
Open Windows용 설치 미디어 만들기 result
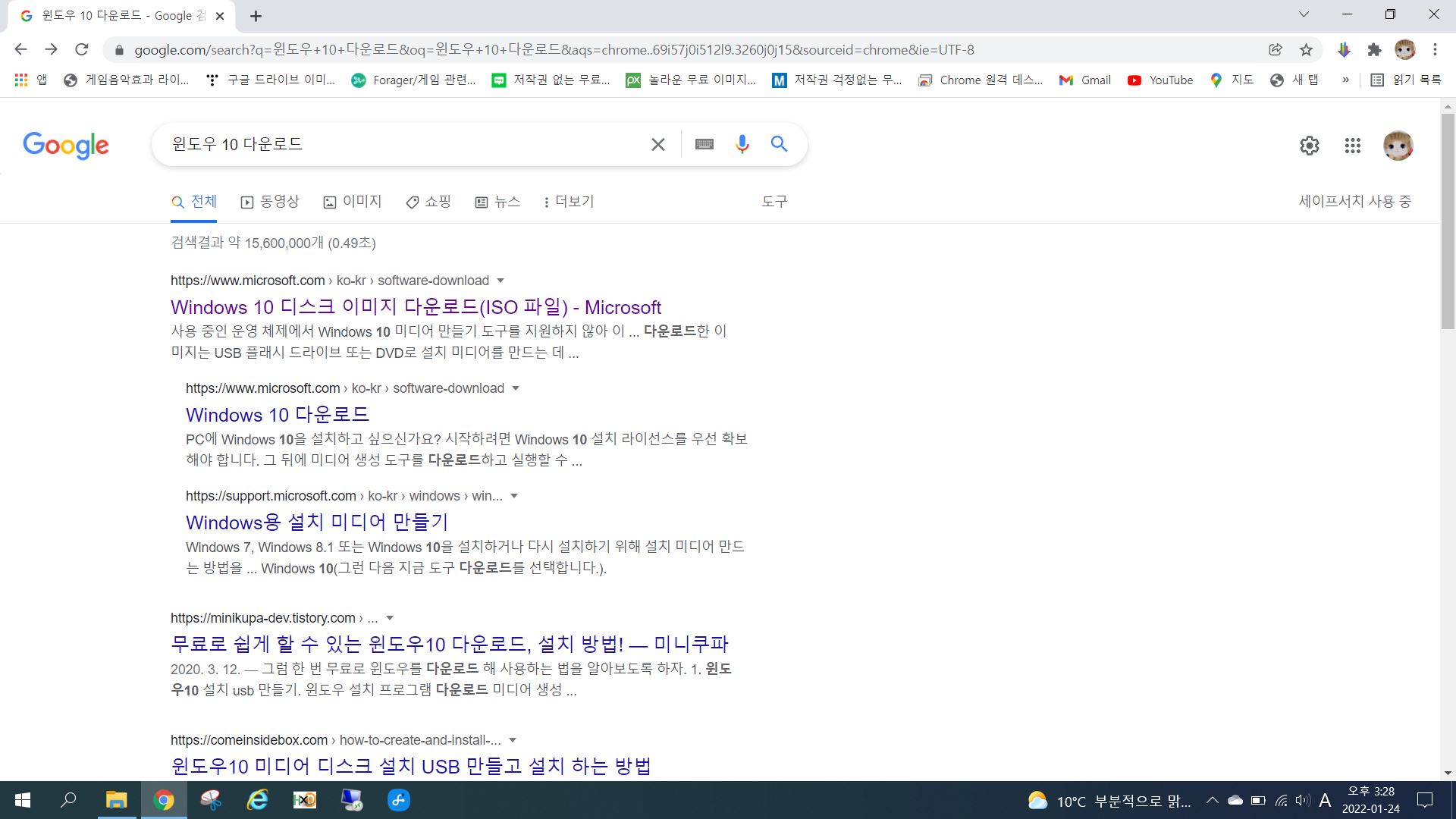point(317,522)
